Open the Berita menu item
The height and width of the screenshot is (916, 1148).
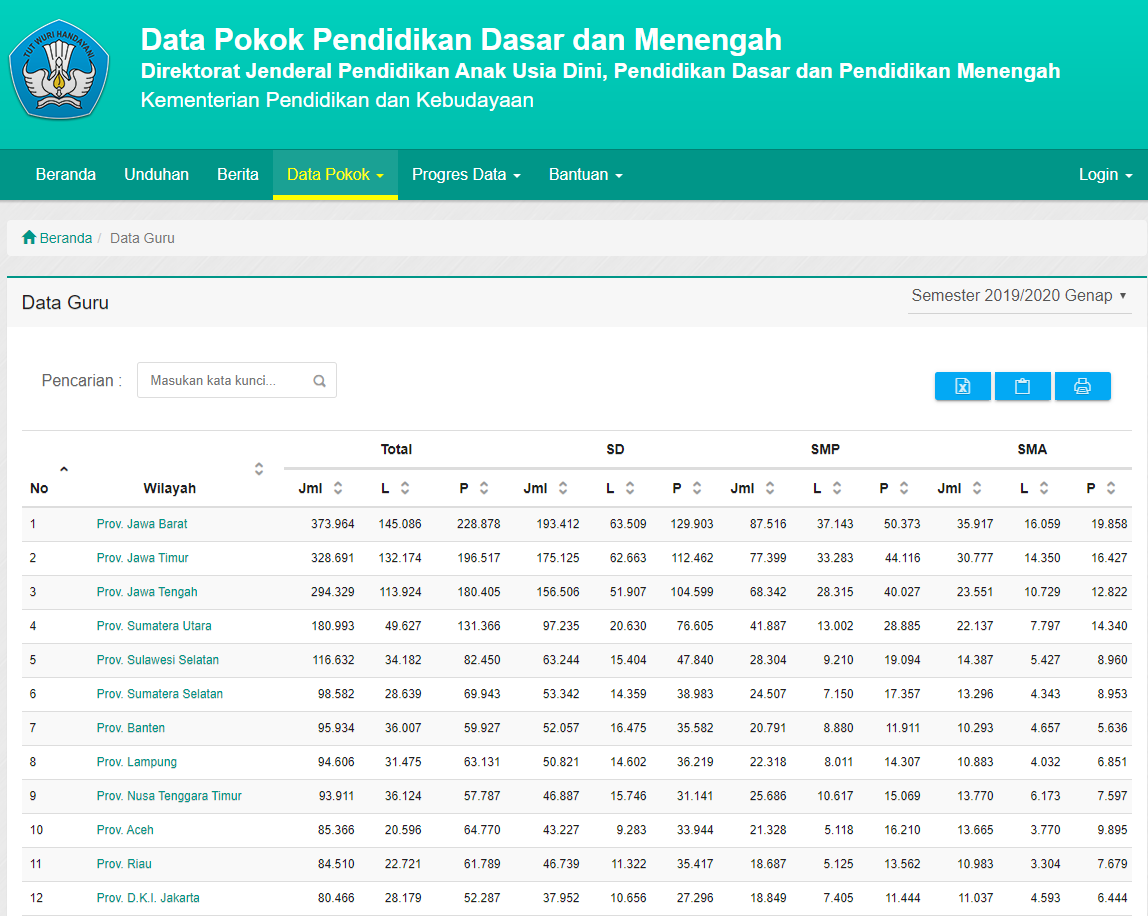tap(238, 175)
